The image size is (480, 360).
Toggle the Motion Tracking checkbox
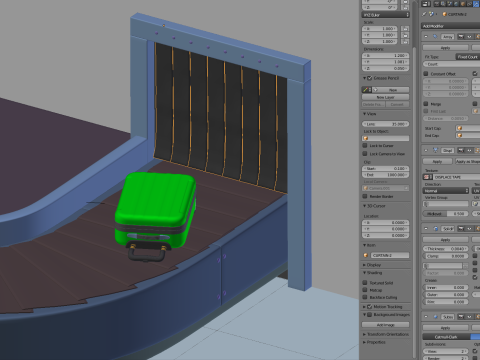[x=369, y=307]
